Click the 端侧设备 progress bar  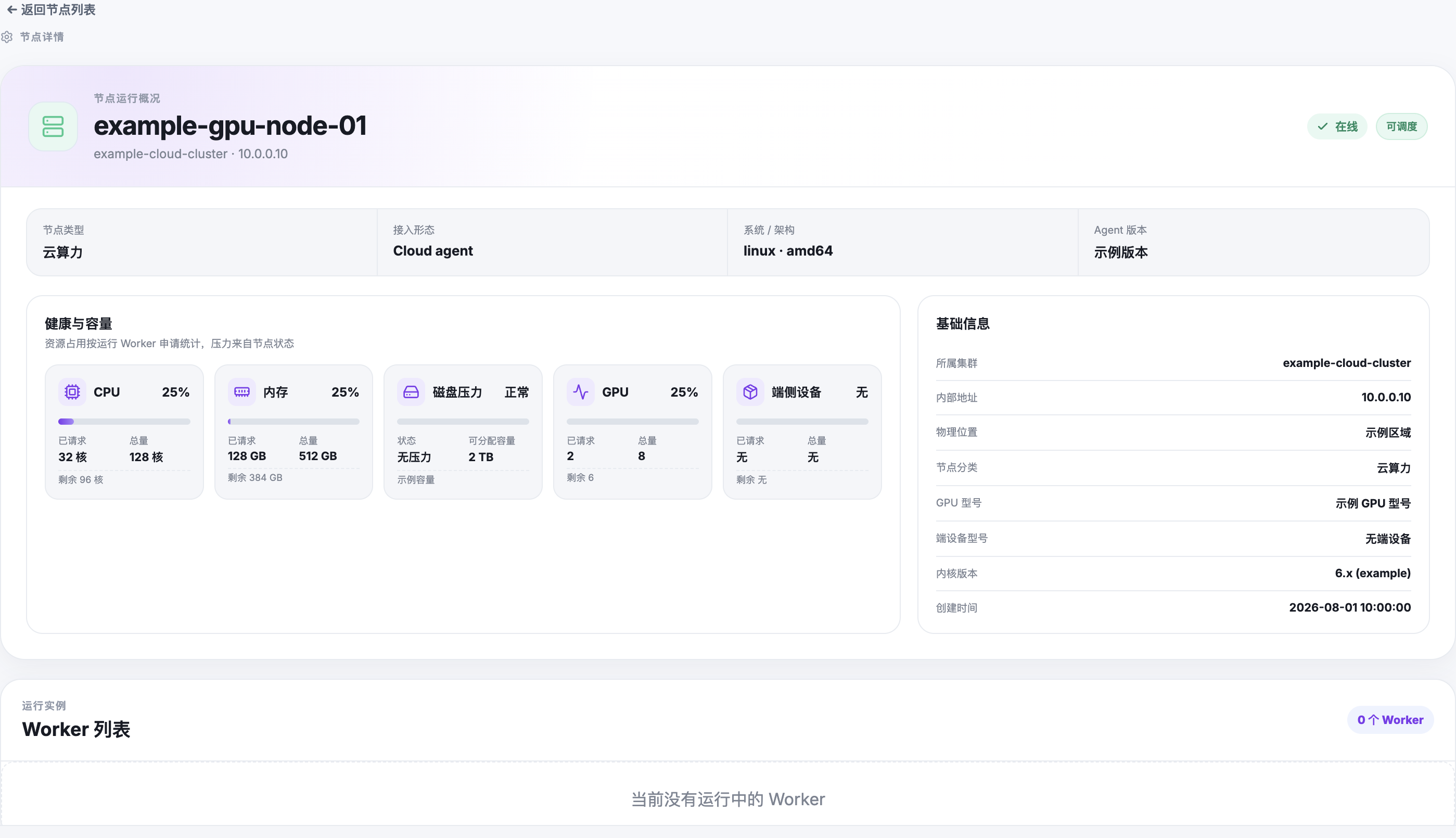click(802, 422)
